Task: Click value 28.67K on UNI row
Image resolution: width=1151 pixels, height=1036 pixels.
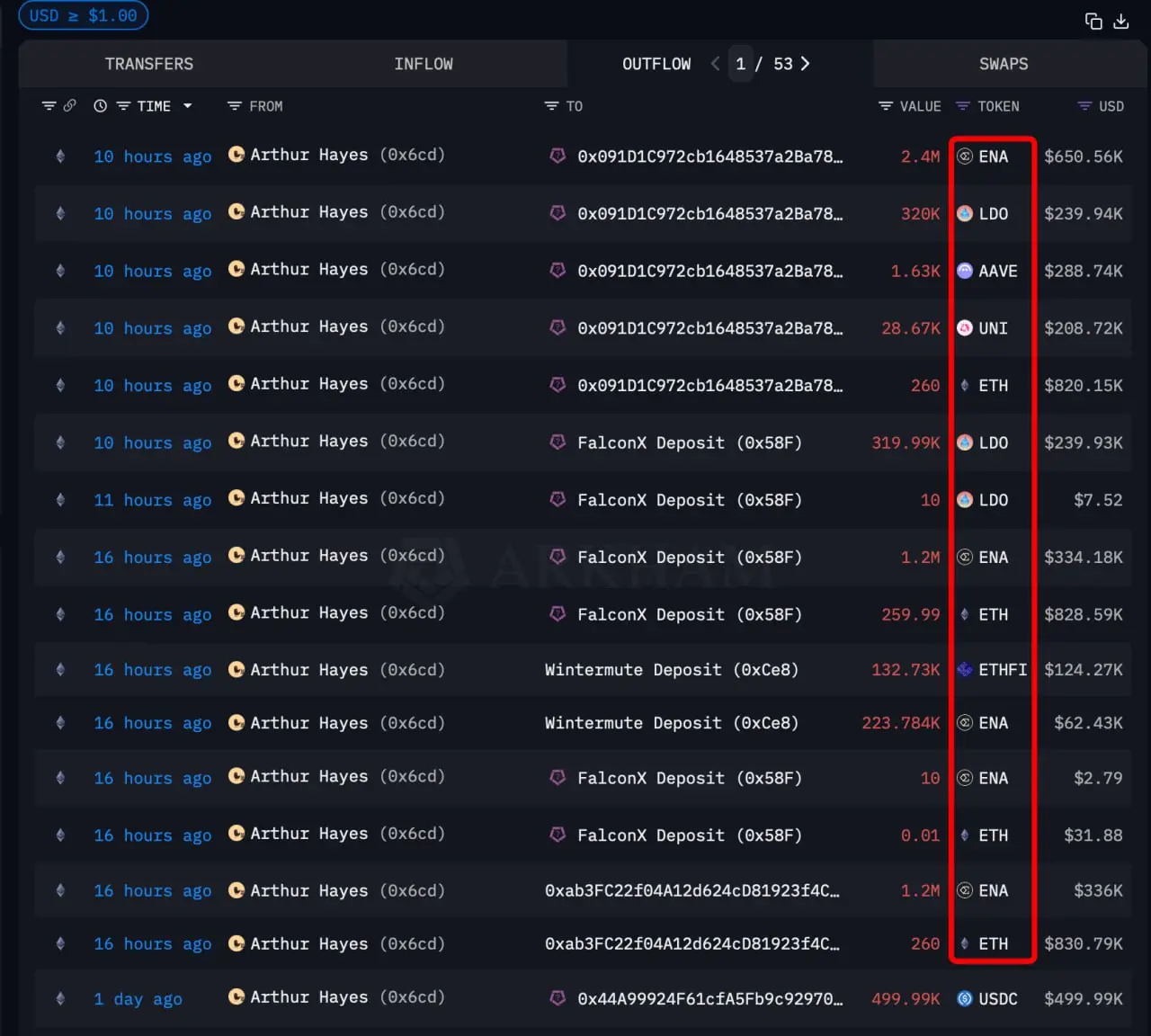Action: (x=911, y=328)
